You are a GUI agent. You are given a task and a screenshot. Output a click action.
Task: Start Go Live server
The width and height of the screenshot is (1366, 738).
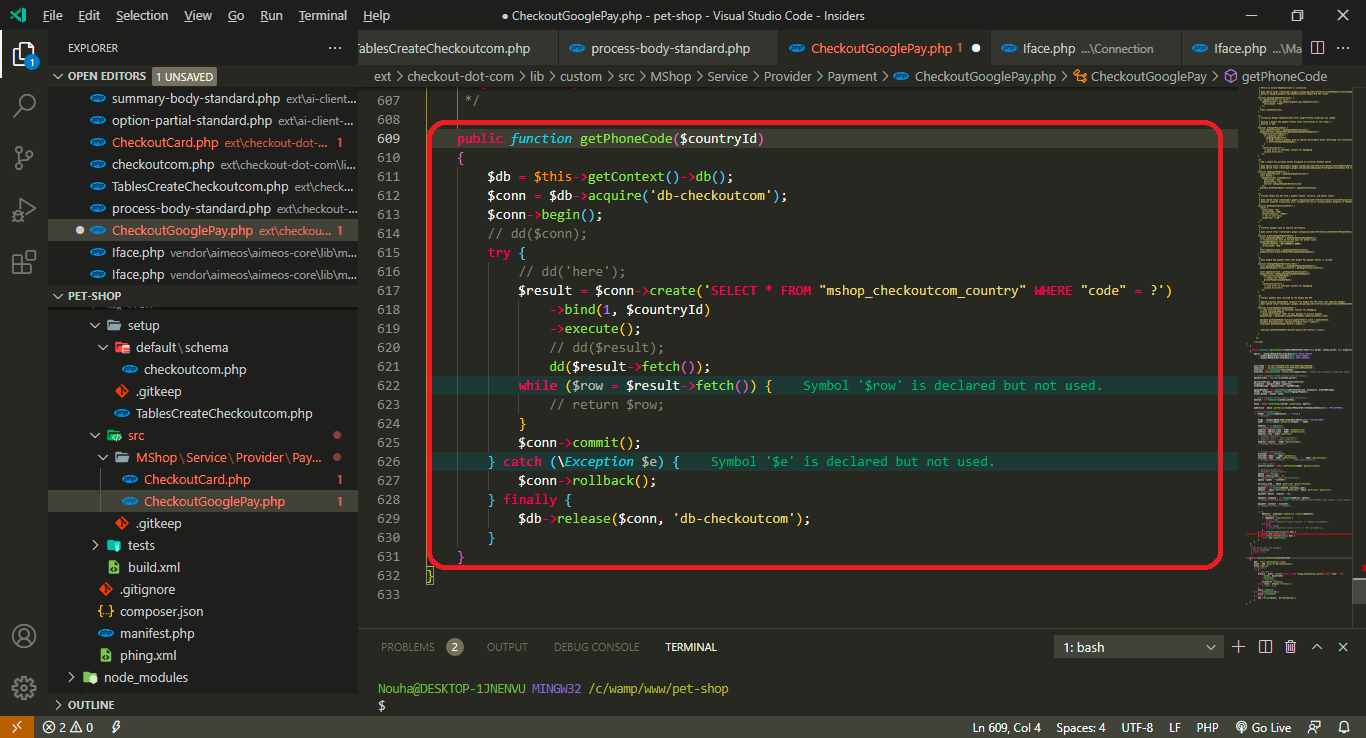pos(1263,728)
